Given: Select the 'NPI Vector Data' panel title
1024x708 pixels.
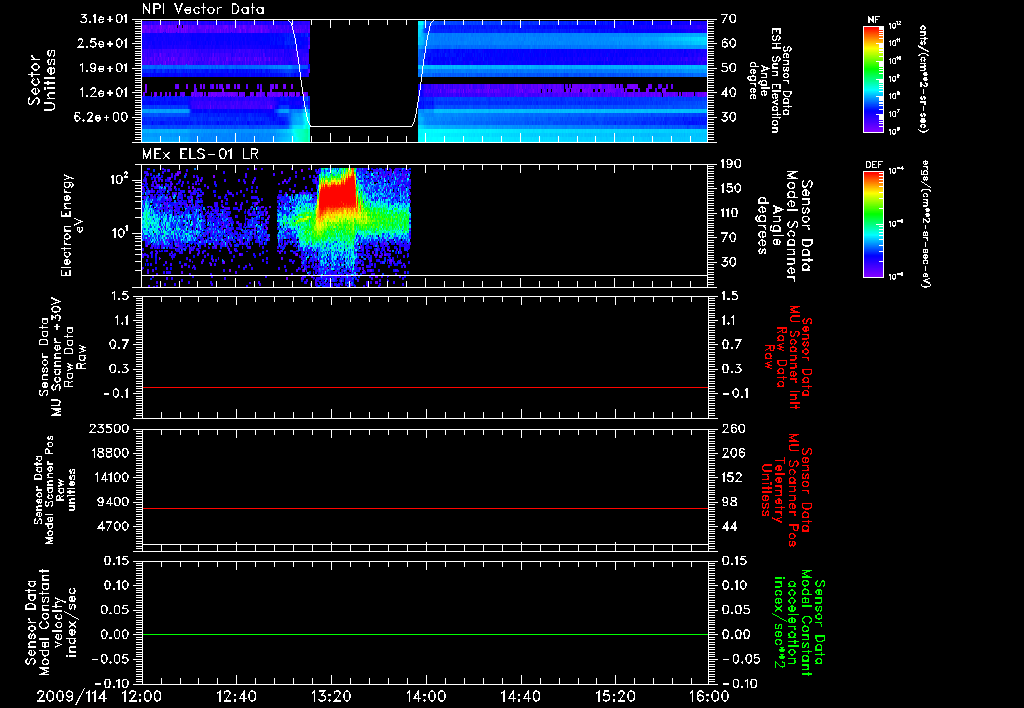Looking at the screenshot, I should 203,9.
